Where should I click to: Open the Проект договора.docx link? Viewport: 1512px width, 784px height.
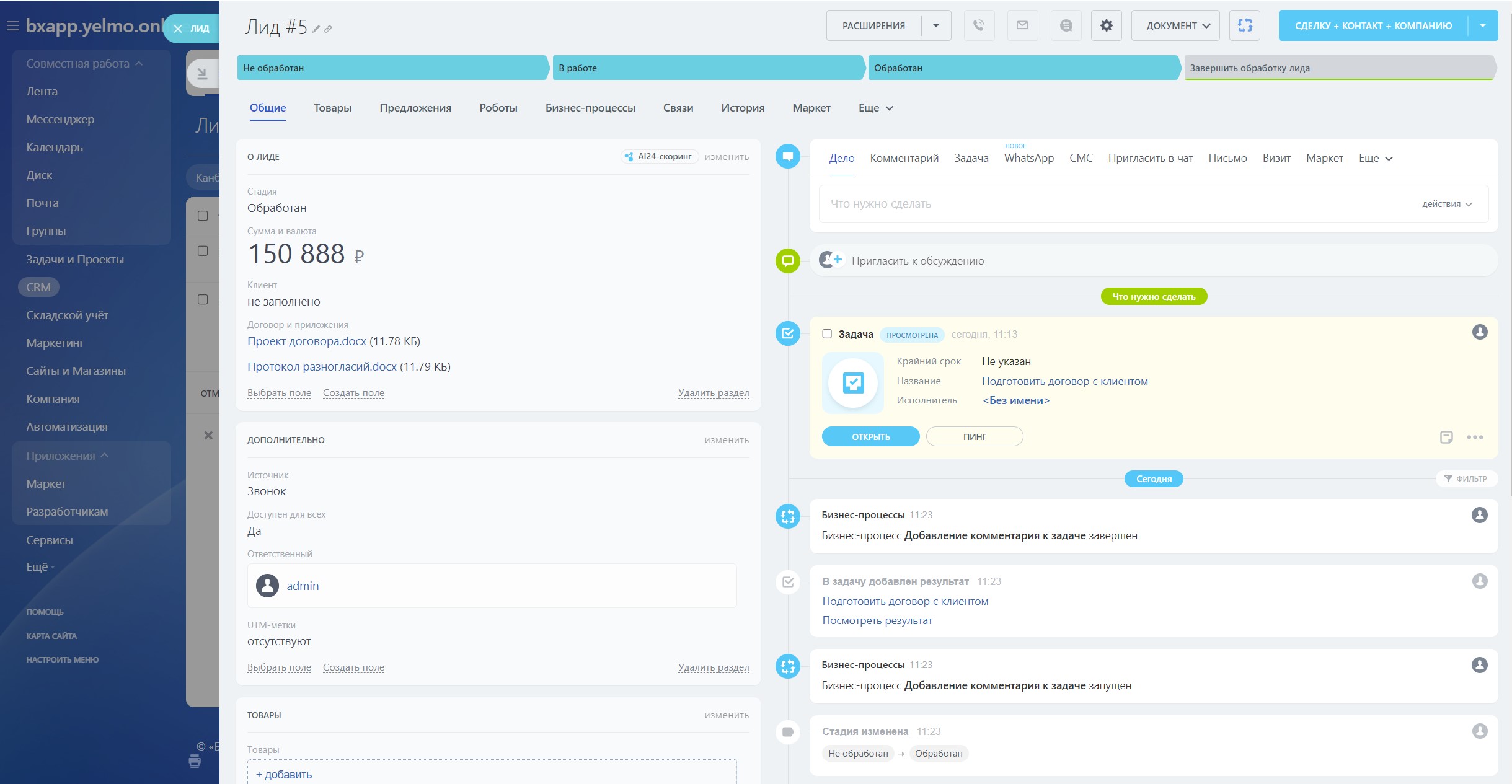pos(307,341)
